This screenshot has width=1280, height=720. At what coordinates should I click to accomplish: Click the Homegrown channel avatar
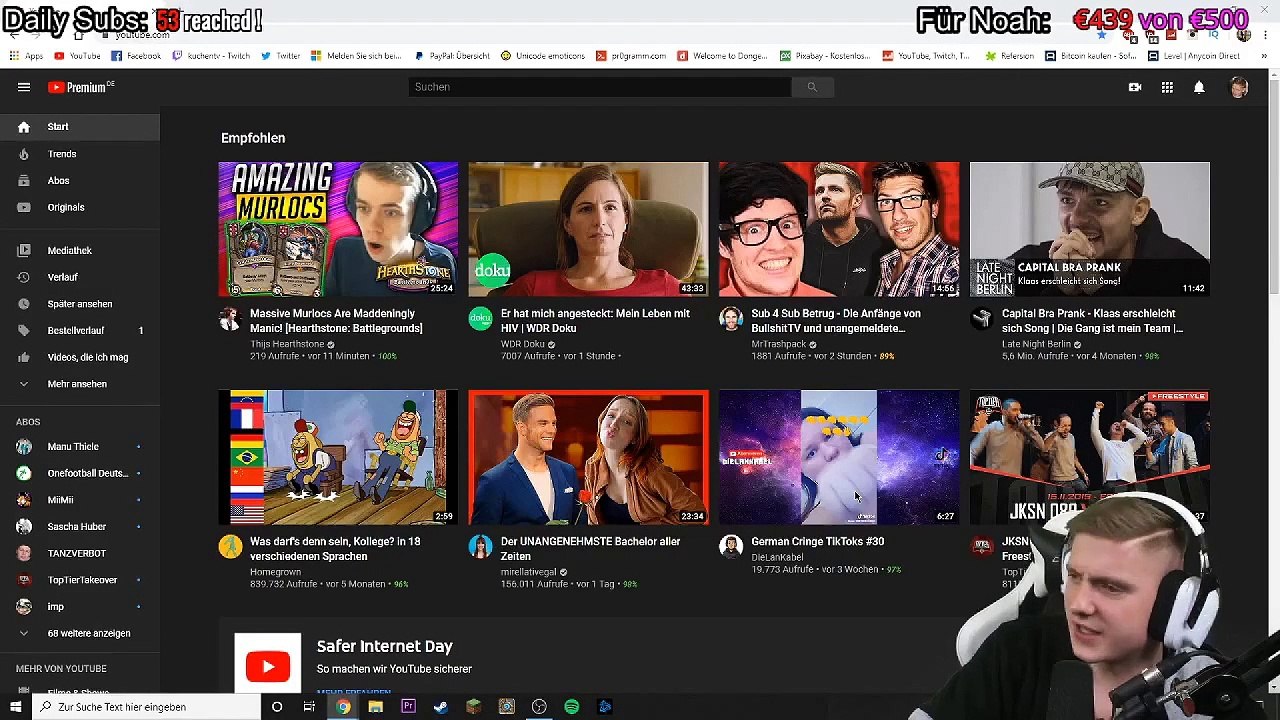(x=231, y=547)
